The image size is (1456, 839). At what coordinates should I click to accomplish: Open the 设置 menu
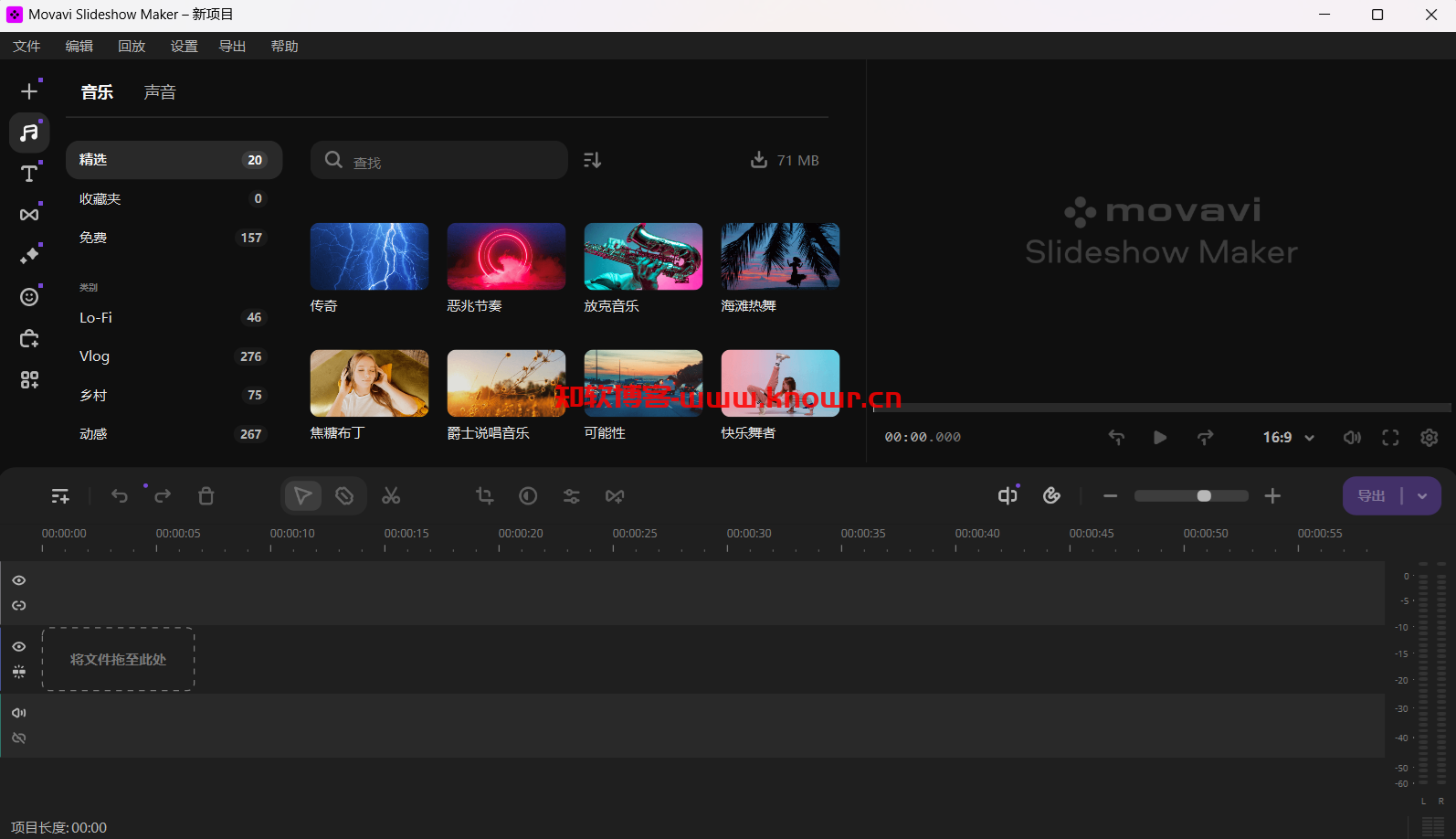pyautogui.click(x=184, y=46)
